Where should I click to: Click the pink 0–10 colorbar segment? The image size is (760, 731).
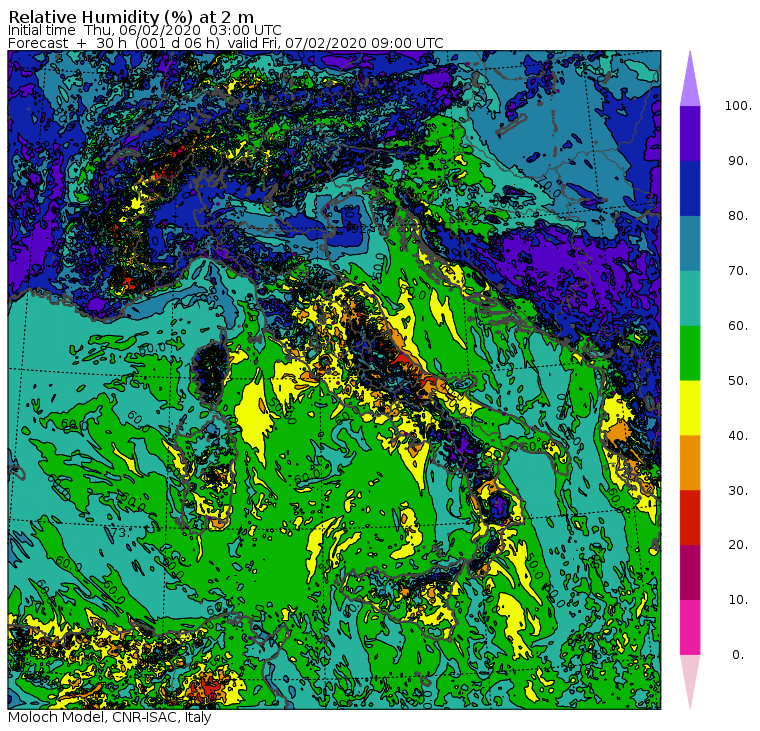coord(690,627)
